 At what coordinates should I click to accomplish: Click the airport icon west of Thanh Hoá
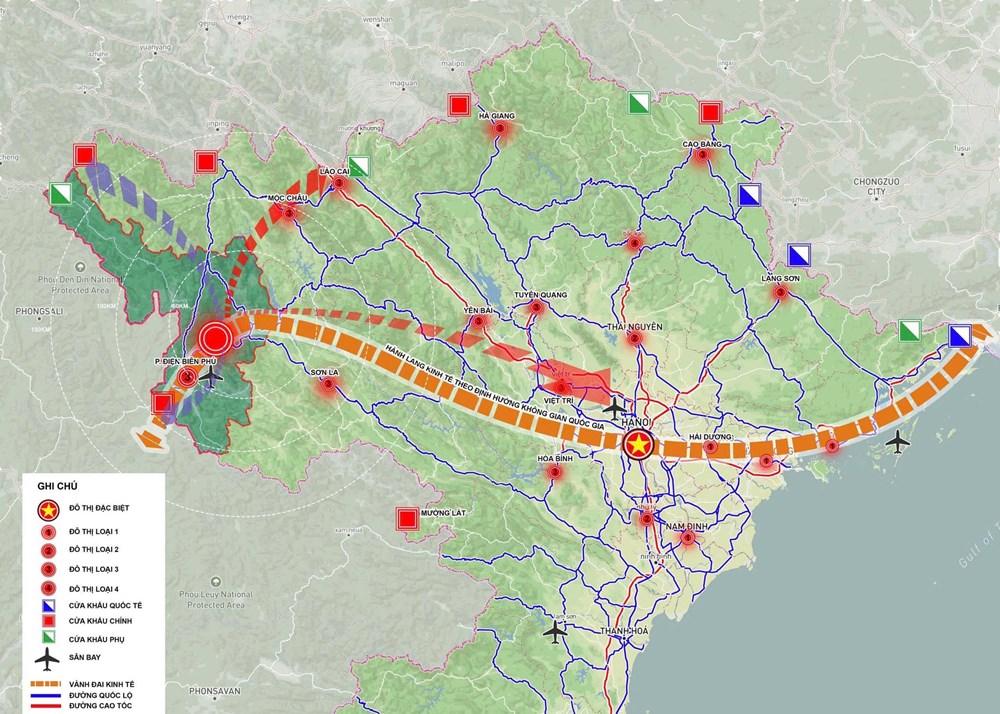(555, 632)
